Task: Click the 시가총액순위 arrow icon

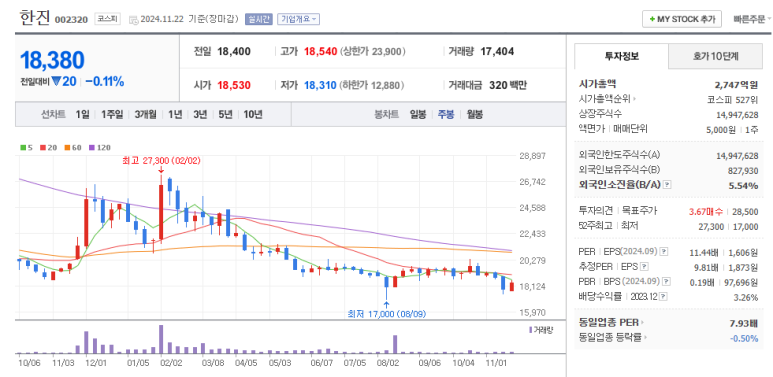Action: click(635, 99)
